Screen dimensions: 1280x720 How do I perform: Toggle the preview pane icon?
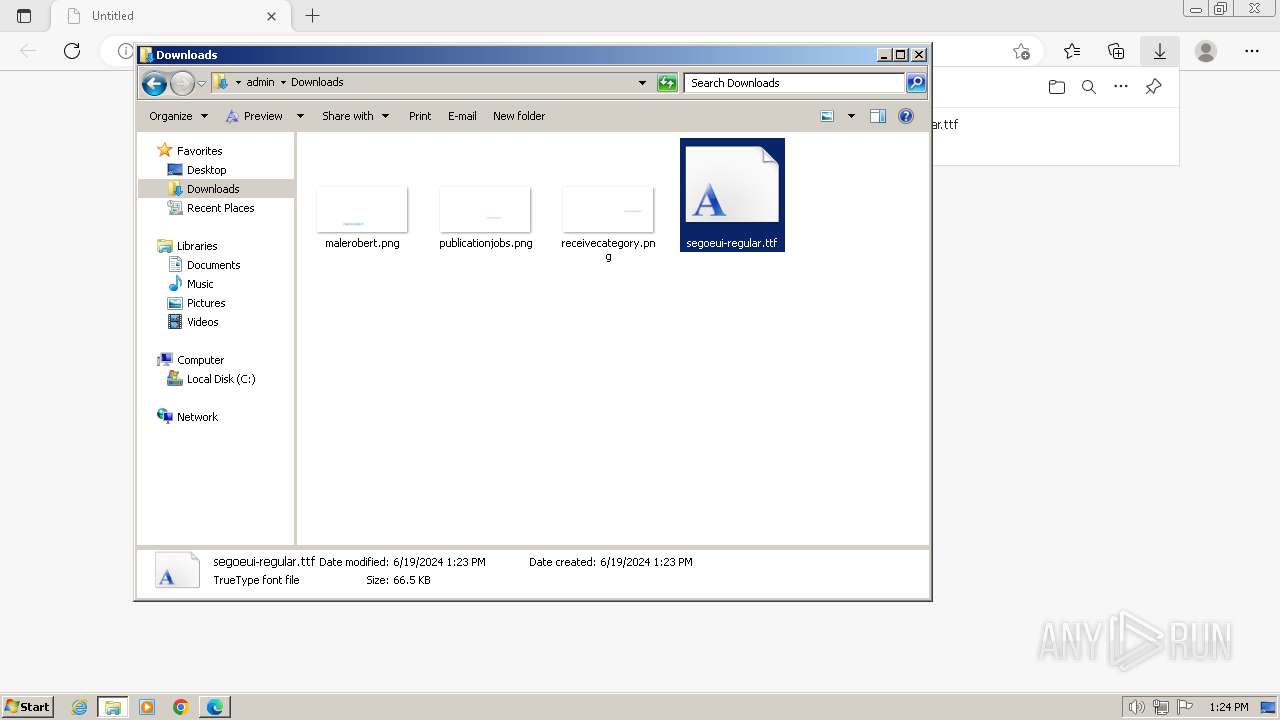tap(878, 116)
